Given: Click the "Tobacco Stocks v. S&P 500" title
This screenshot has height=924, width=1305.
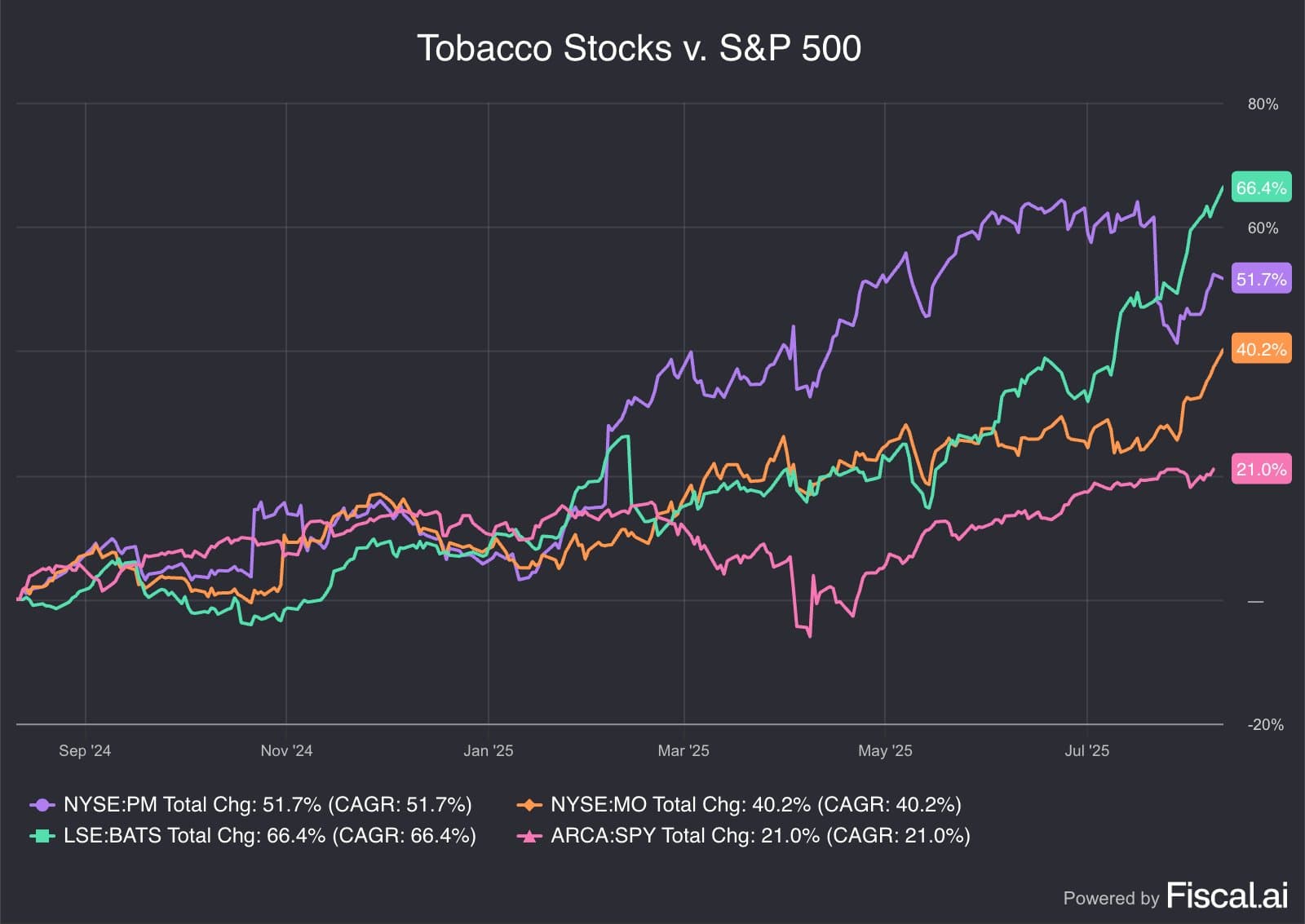Looking at the screenshot, I should click(x=639, y=48).
